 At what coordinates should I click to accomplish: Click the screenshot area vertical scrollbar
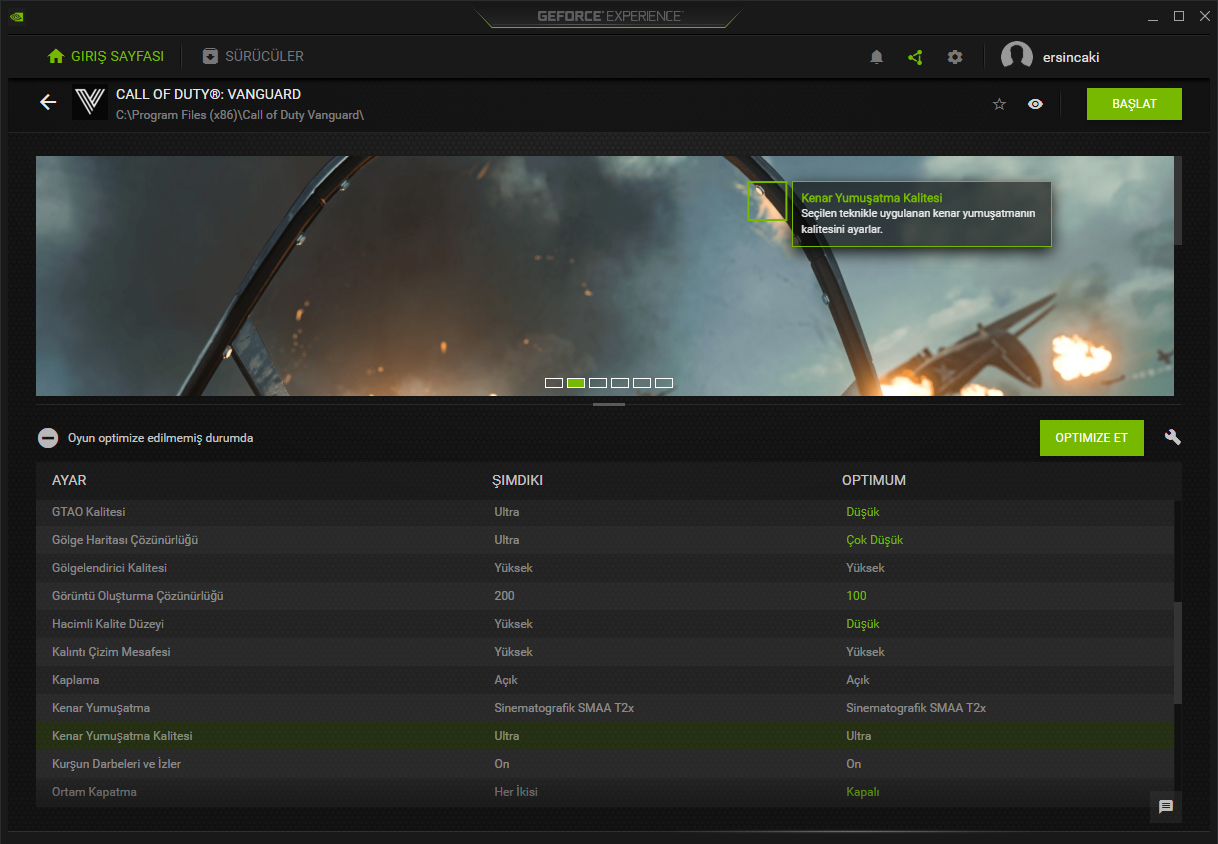(x=1178, y=200)
